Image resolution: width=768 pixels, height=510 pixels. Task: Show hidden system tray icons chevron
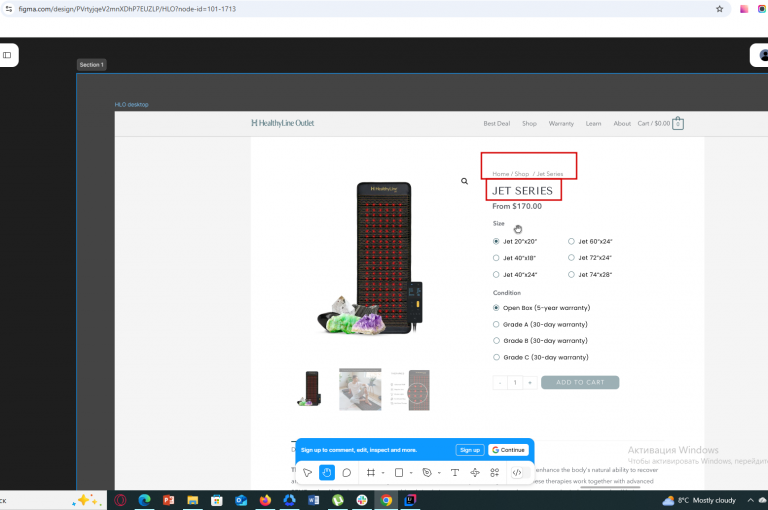[x=750, y=500]
